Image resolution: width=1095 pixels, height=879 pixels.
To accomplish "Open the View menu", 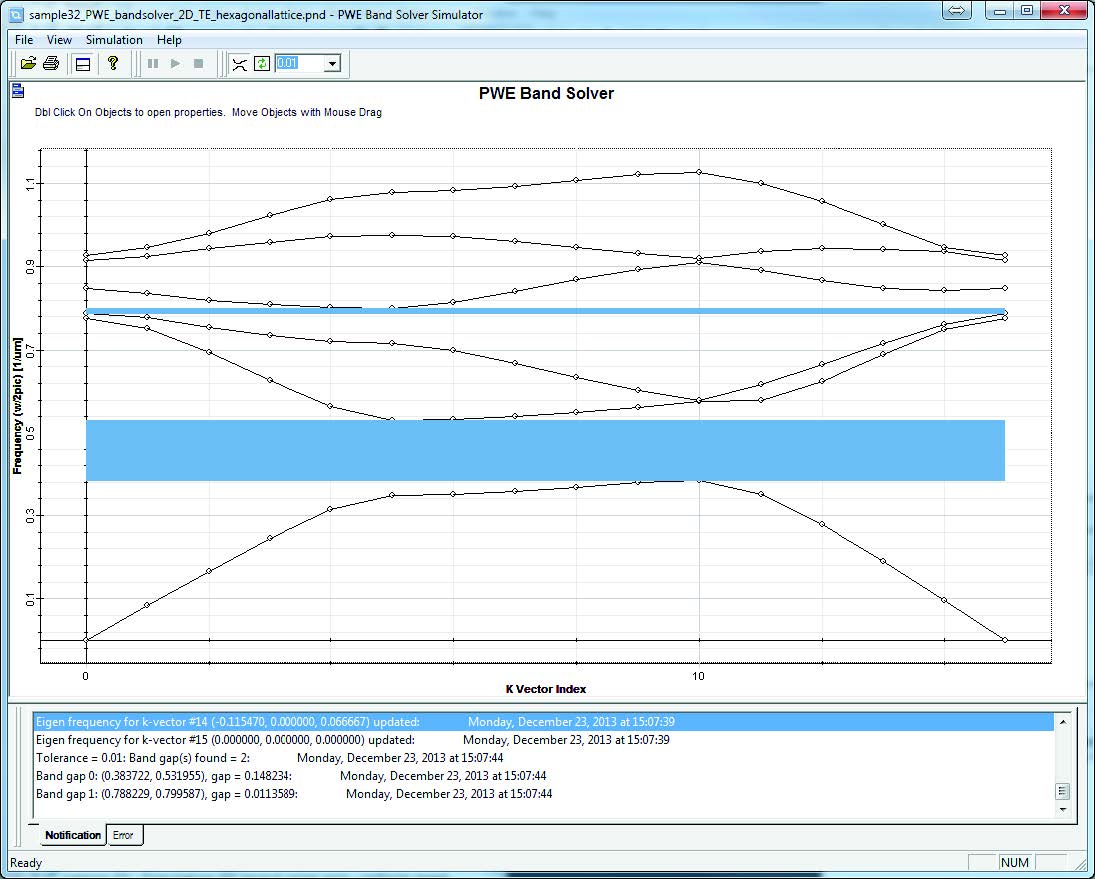I will pyautogui.click(x=59, y=40).
